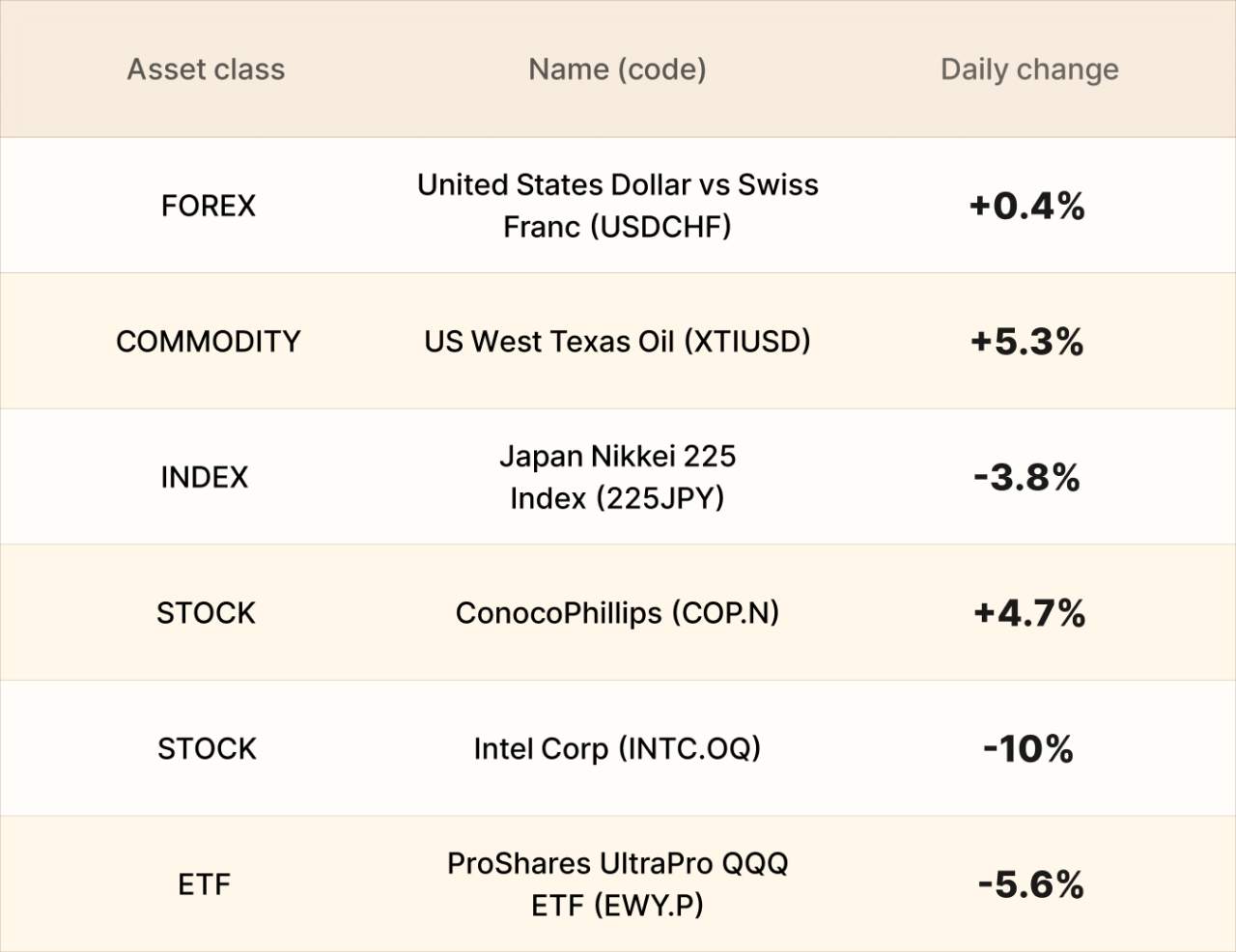Screen dimensions: 1236x952
Task: Open US West Texas Oil (XTIUSD)
Action: point(617,342)
